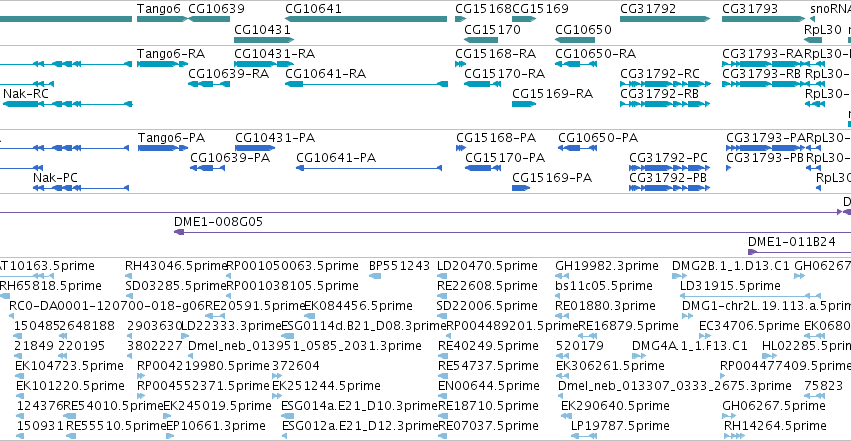Screen dimensions: 851x441
Task: Select the DME1-011B24 clone label
Action: [792, 242]
